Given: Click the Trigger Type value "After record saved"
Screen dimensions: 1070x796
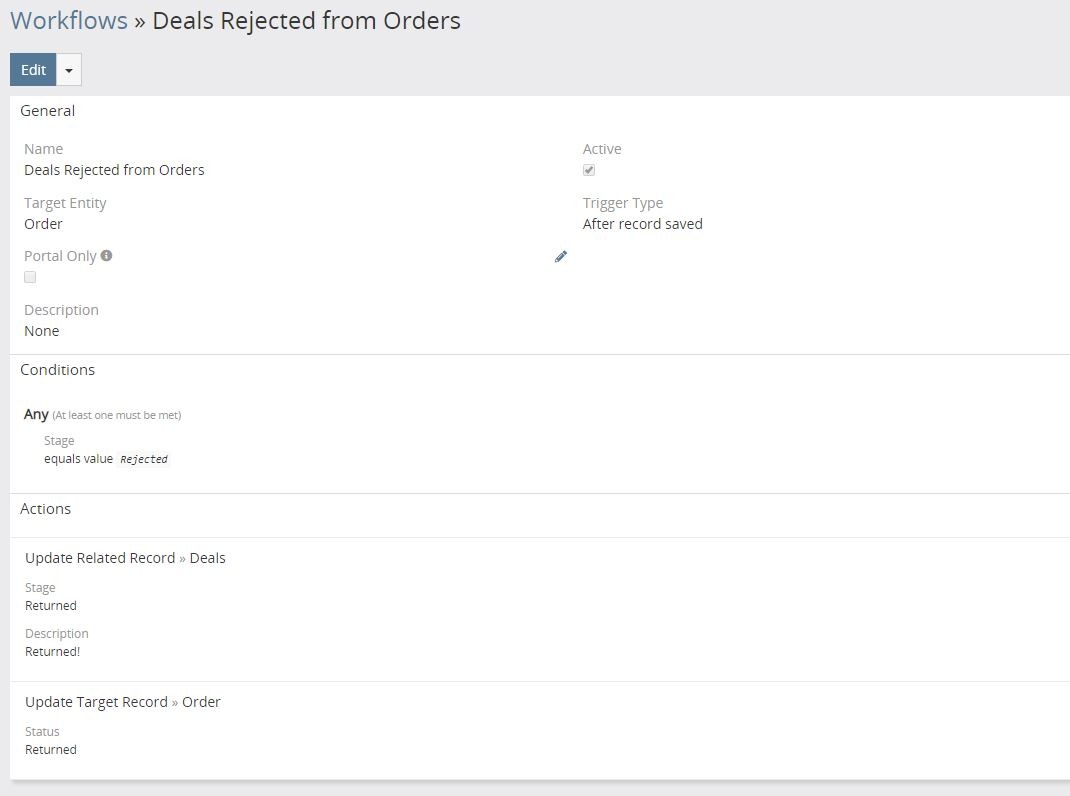Looking at the screenshot, I should point(642,224).
